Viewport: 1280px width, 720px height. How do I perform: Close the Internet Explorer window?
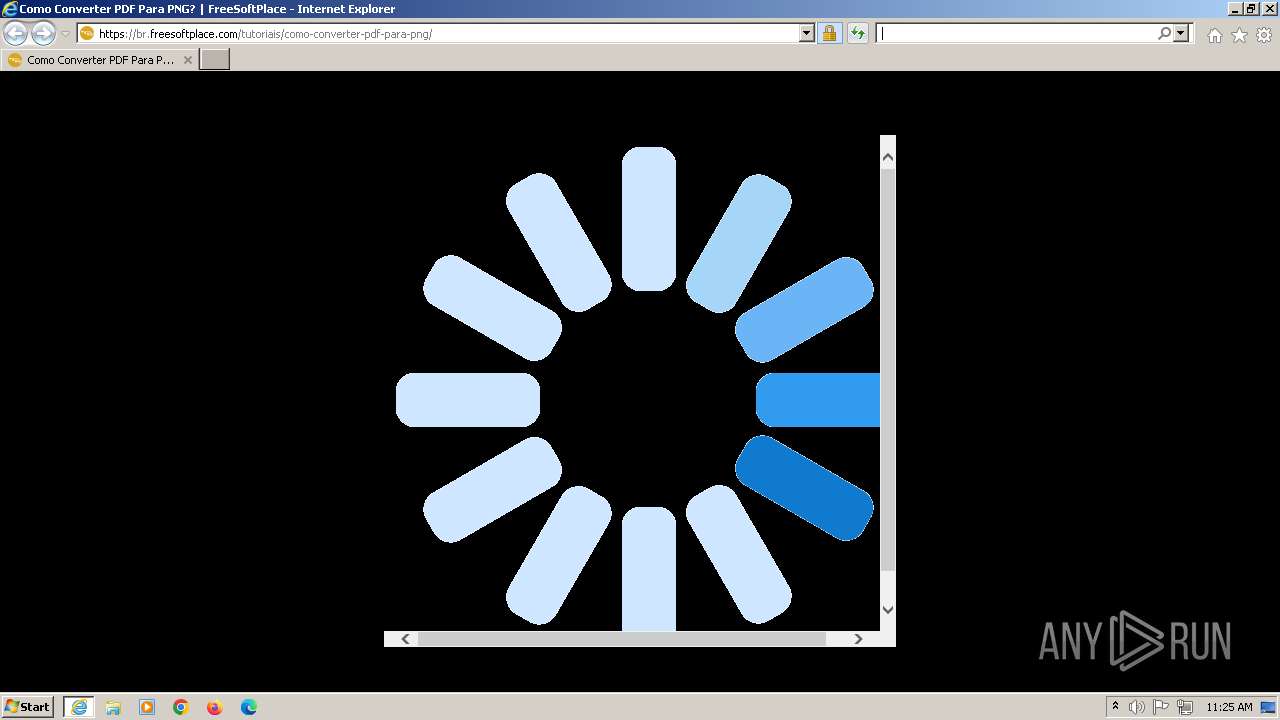[1268, 9]
